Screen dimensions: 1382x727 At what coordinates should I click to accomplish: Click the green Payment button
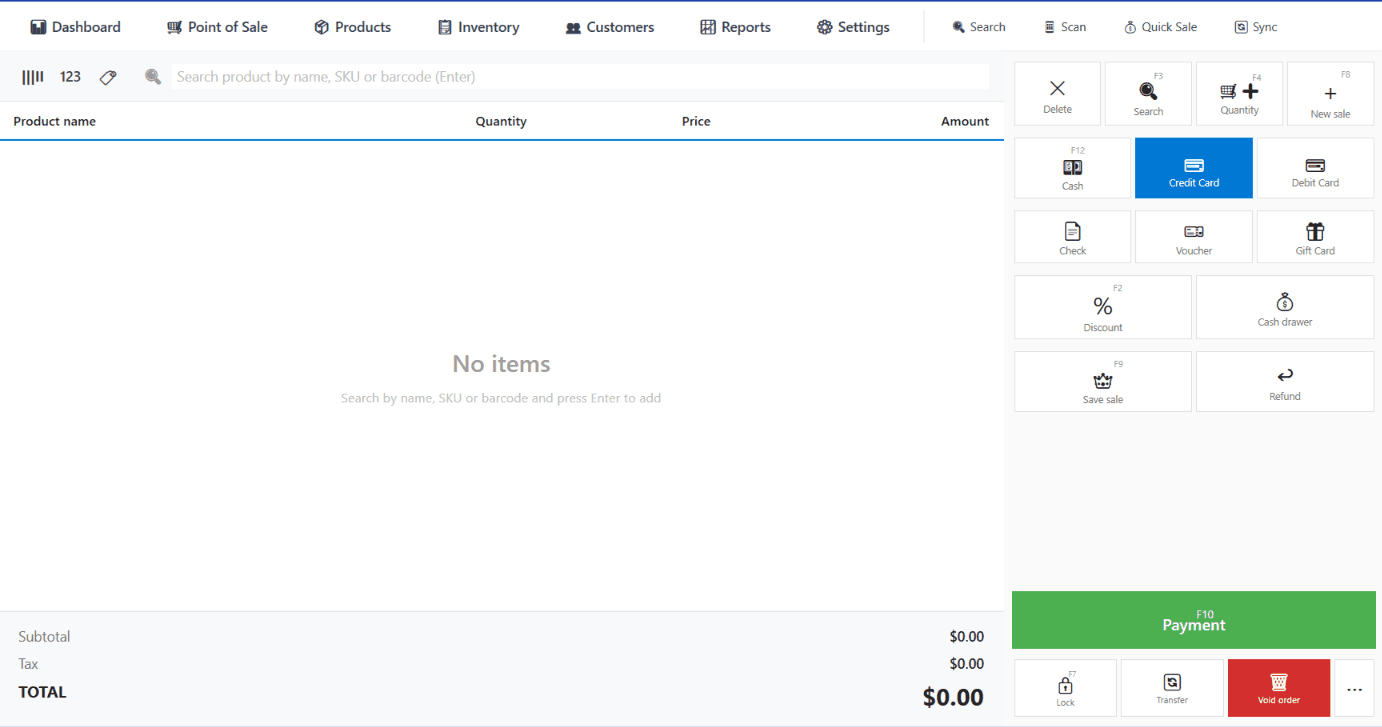(x=1194, y=620)
